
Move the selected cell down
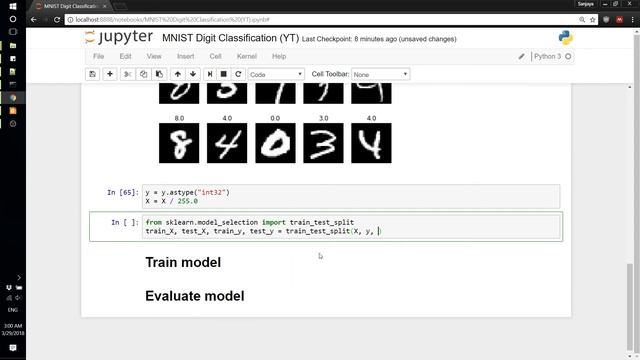193,74
